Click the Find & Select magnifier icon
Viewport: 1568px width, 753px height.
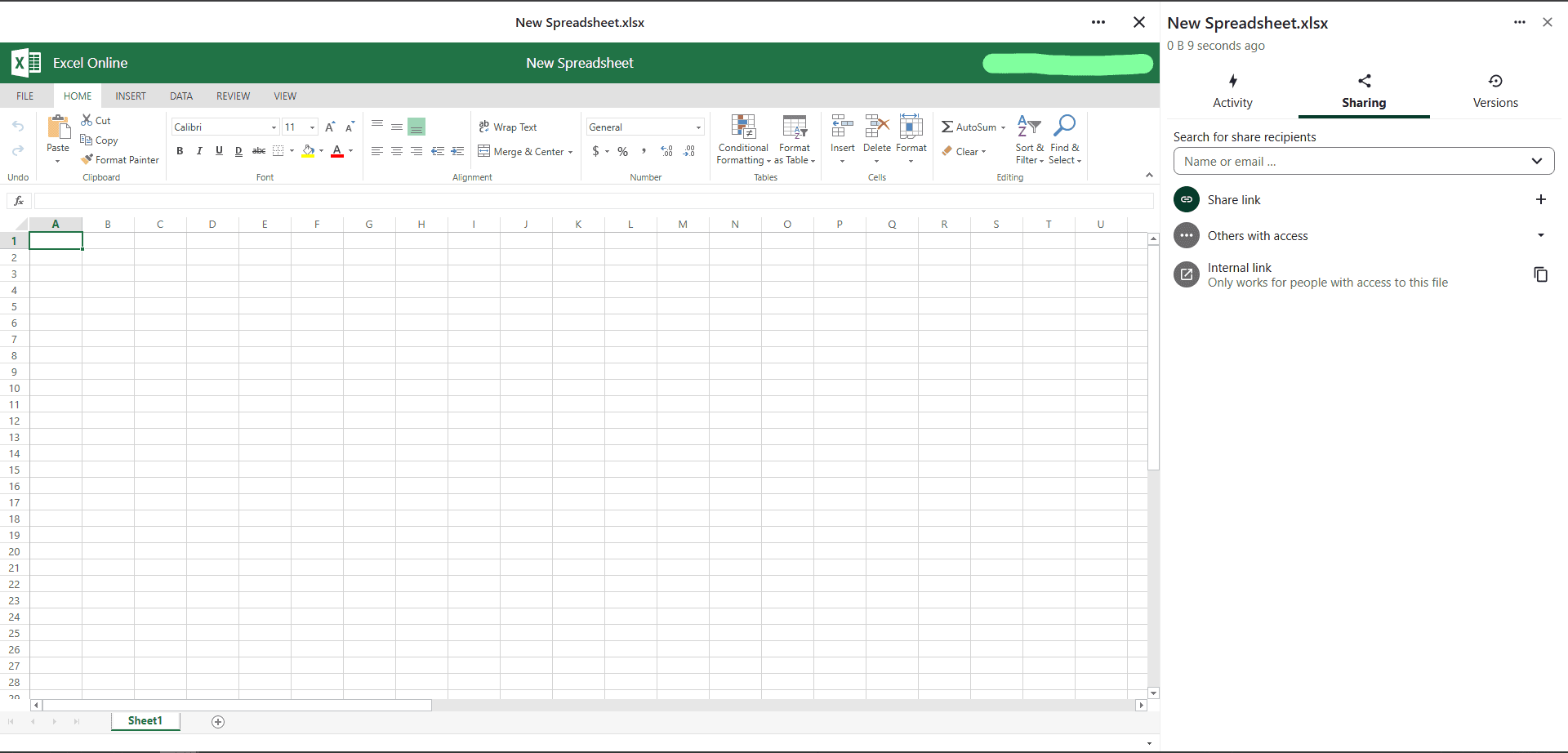(1064, 126)
